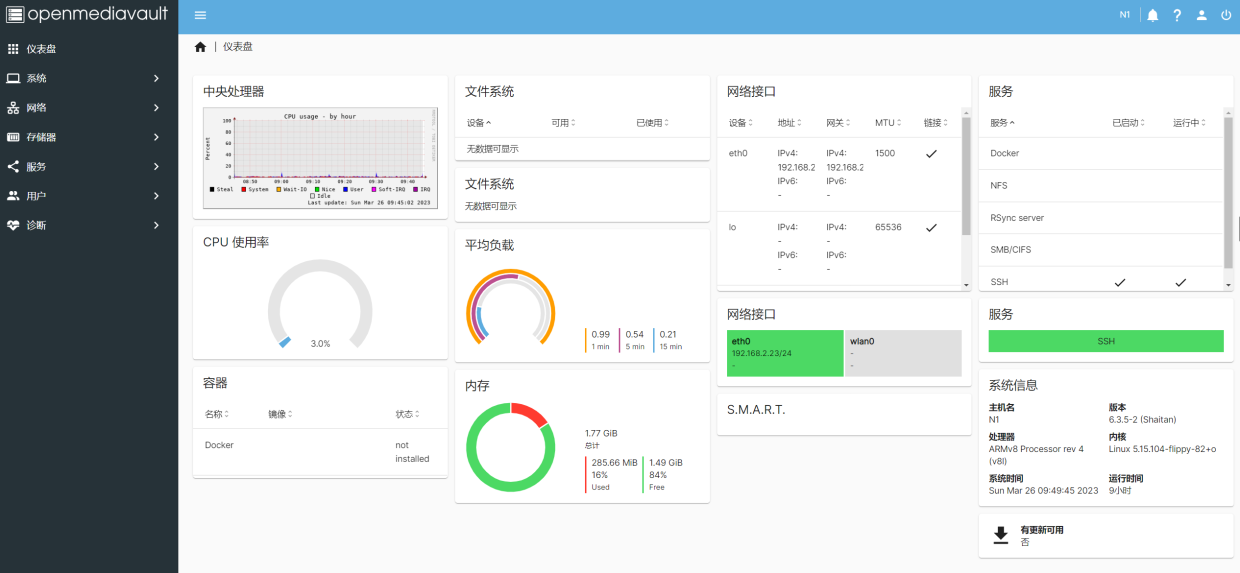Click SSH enabled checkmark
The width and height of the screenshot is (1240, 573).
(x=1119, y=283)
